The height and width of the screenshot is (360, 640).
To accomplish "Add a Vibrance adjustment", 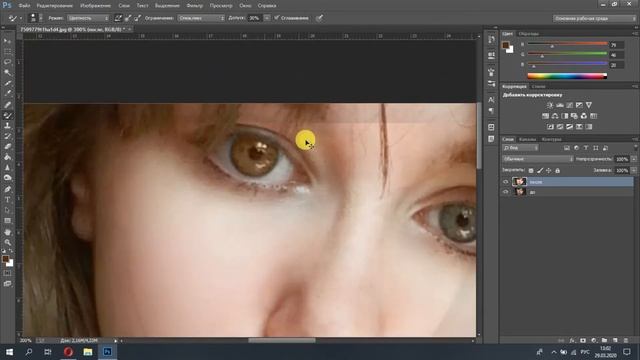I will (589, 105).
